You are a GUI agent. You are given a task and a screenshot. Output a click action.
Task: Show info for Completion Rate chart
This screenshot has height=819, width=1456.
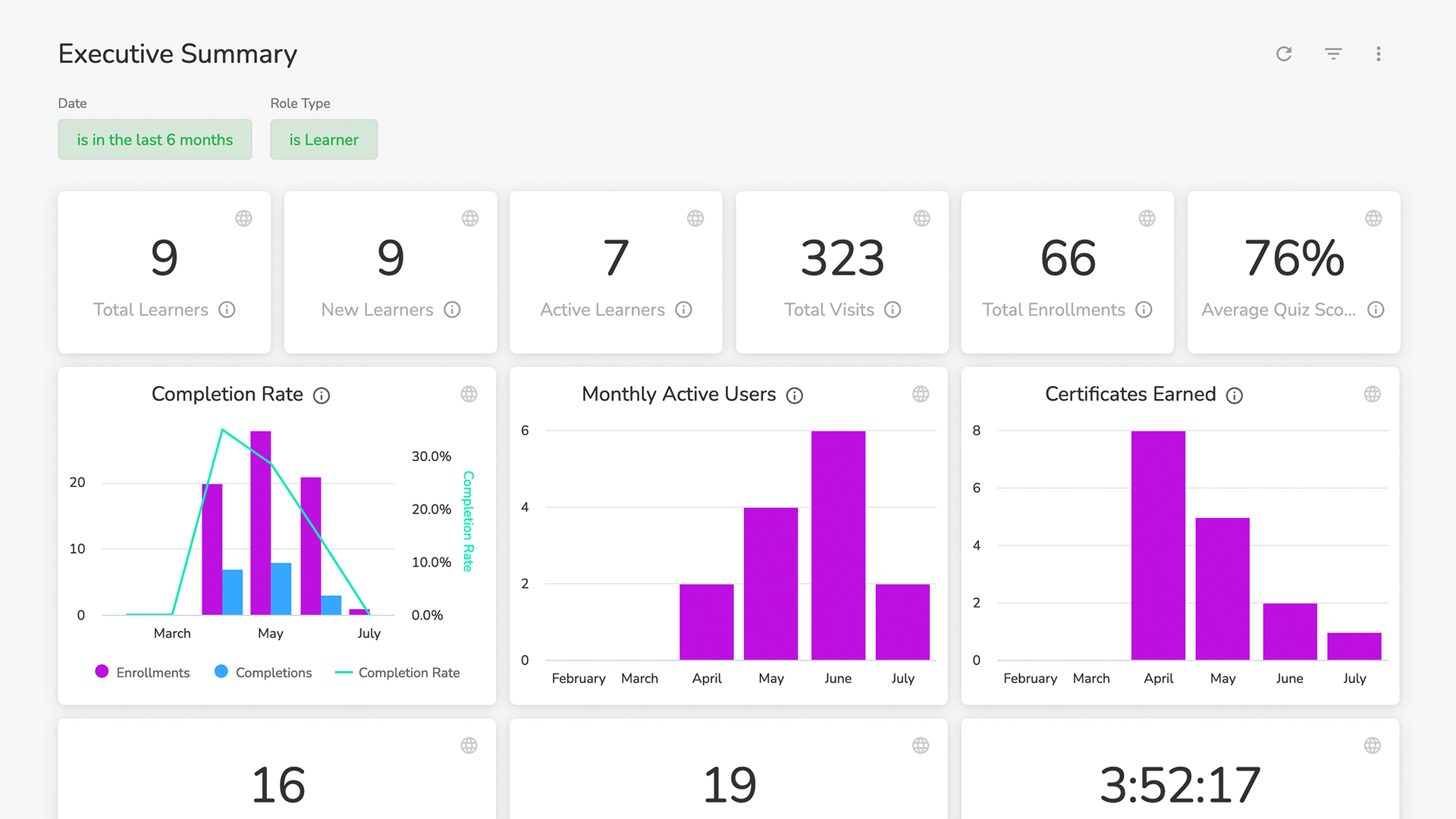click(x=322, y=396)
